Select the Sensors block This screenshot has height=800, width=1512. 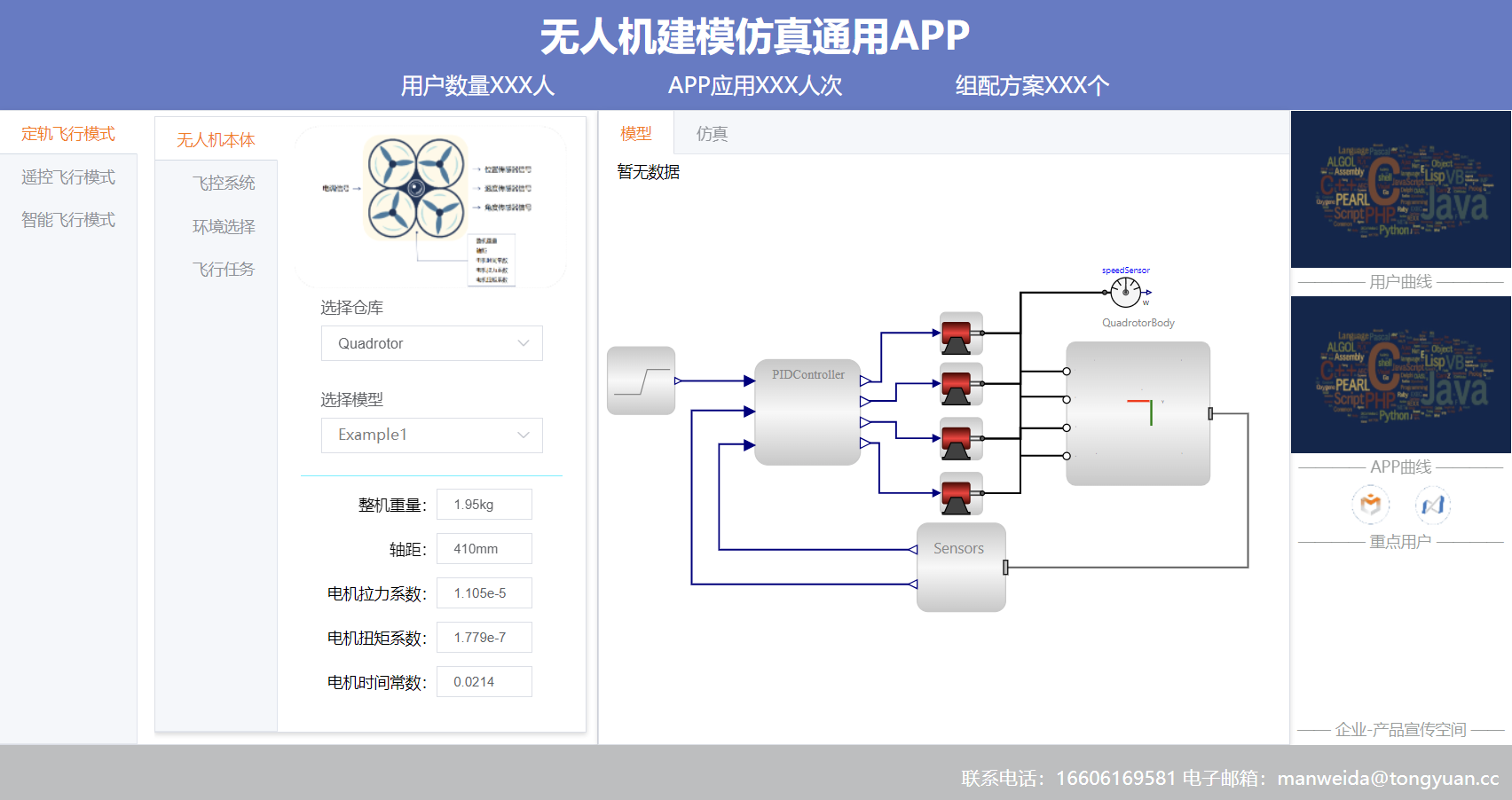(961, 568)
